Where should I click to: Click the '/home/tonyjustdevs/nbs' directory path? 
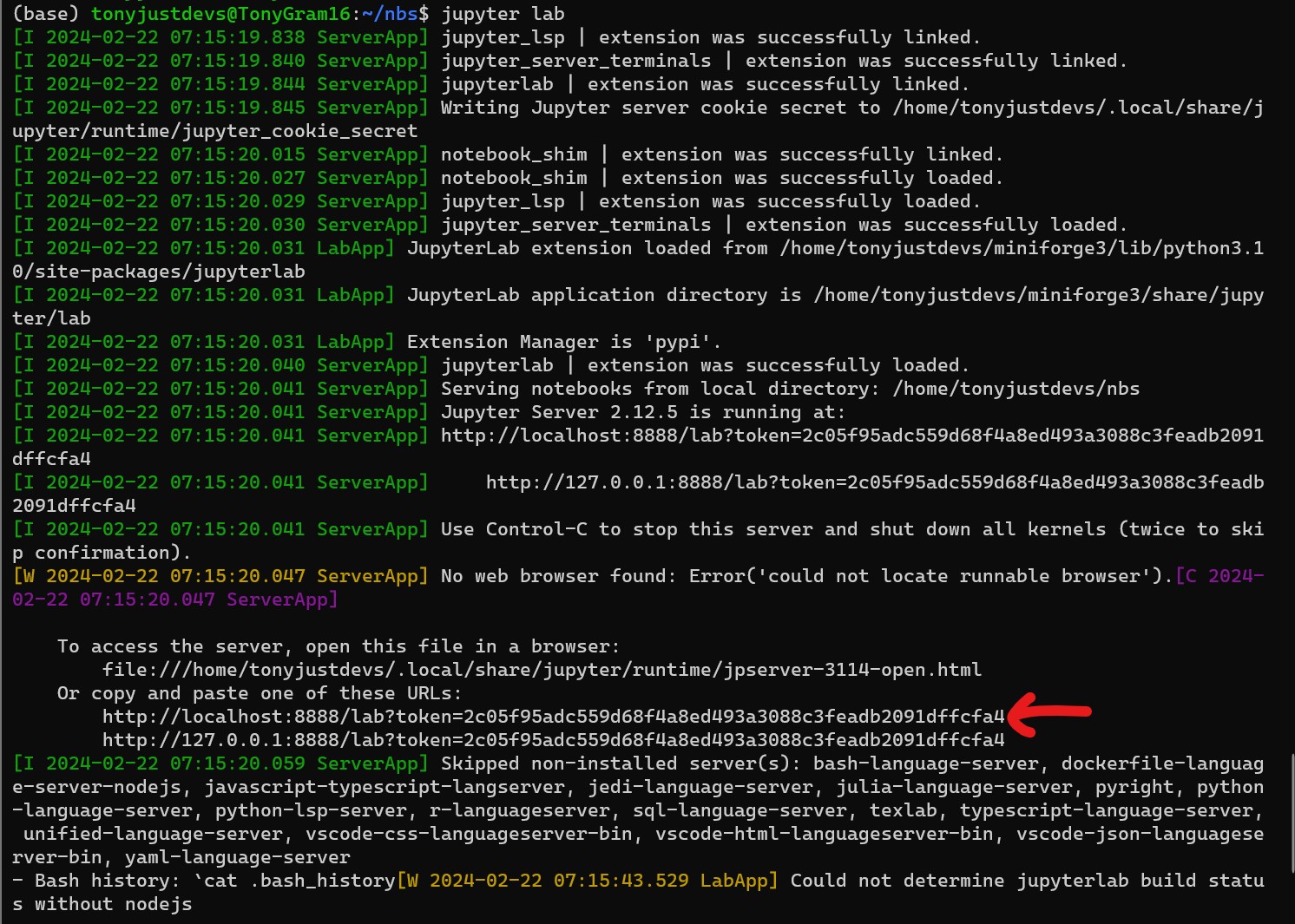tap(1016, 389)
